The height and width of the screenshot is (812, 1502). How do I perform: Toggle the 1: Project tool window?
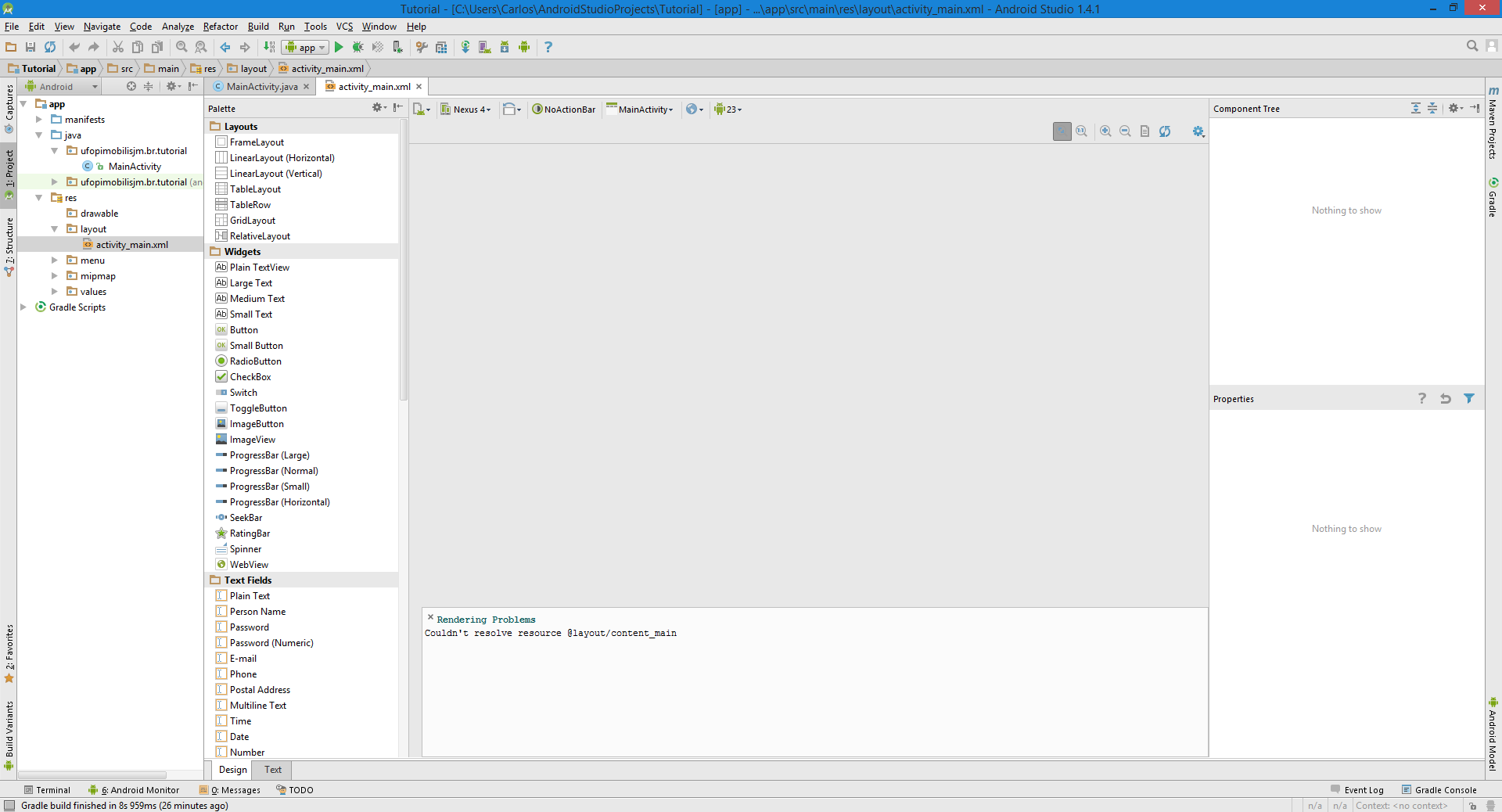click(9, 174)
